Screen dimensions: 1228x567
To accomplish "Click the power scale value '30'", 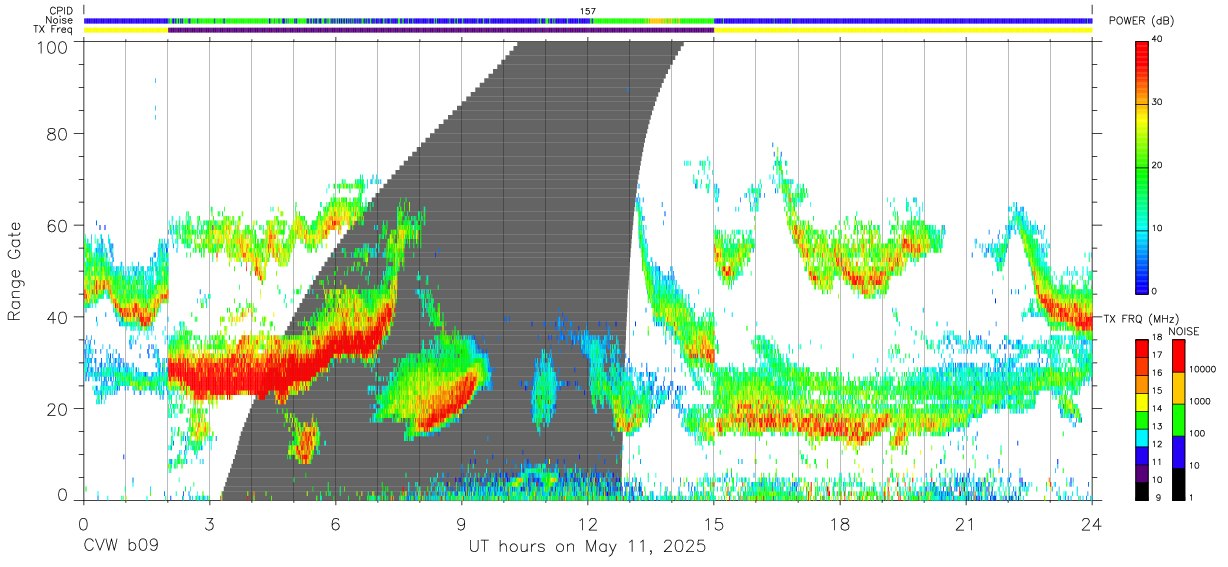I will pos(1157,103).
